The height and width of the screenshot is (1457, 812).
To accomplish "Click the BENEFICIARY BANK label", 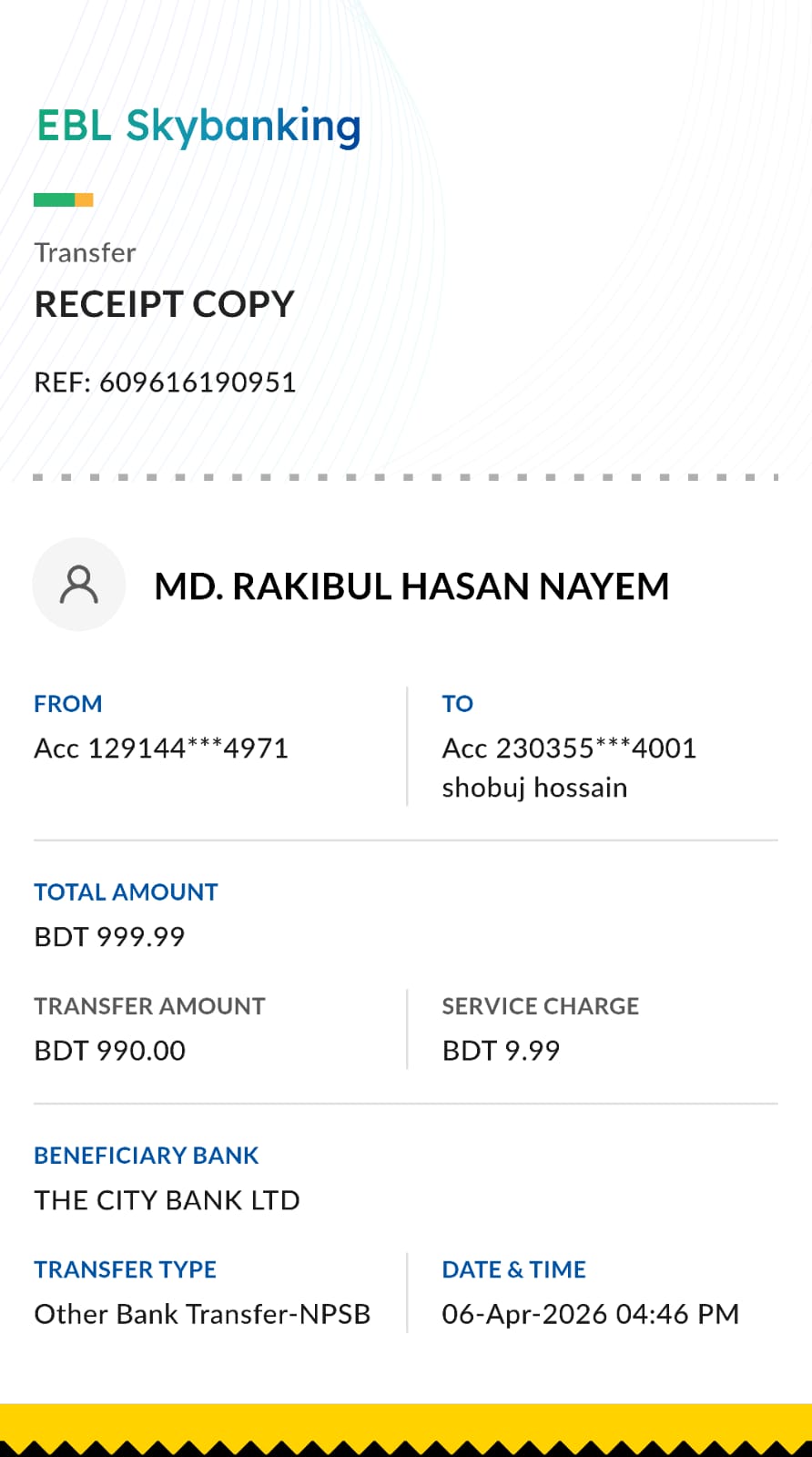I will pos(147,1156).
